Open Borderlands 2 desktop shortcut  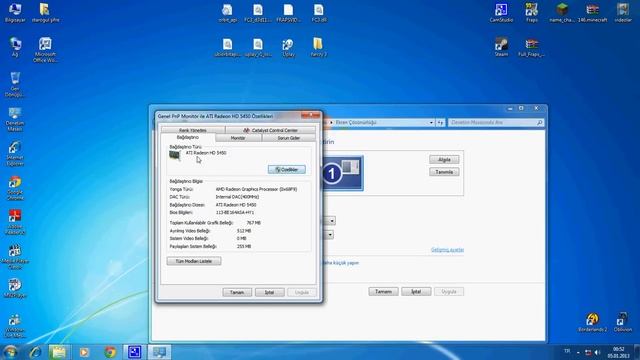(x=593, y=322)
